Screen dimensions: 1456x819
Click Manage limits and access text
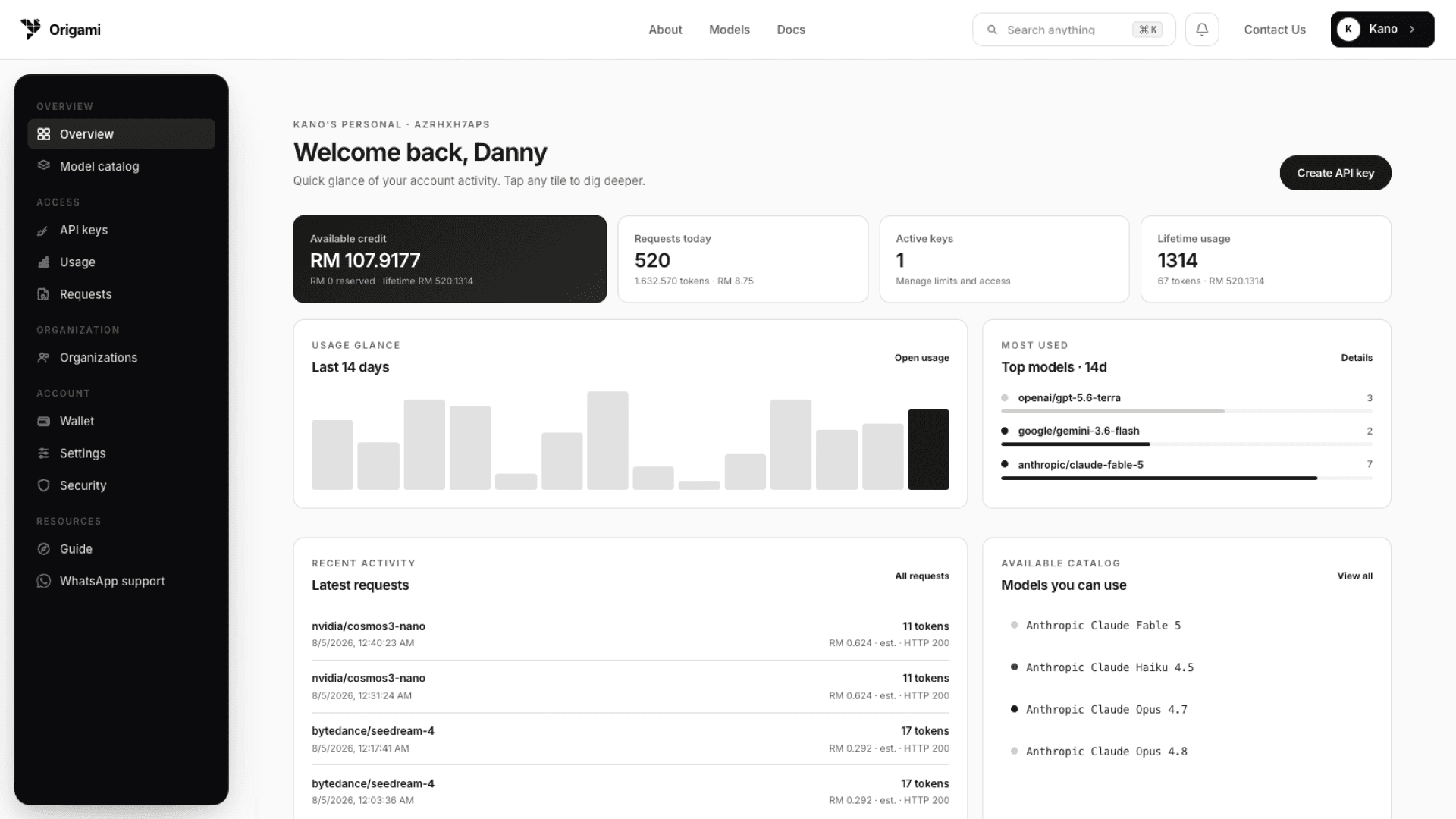(x=953, y=281)
